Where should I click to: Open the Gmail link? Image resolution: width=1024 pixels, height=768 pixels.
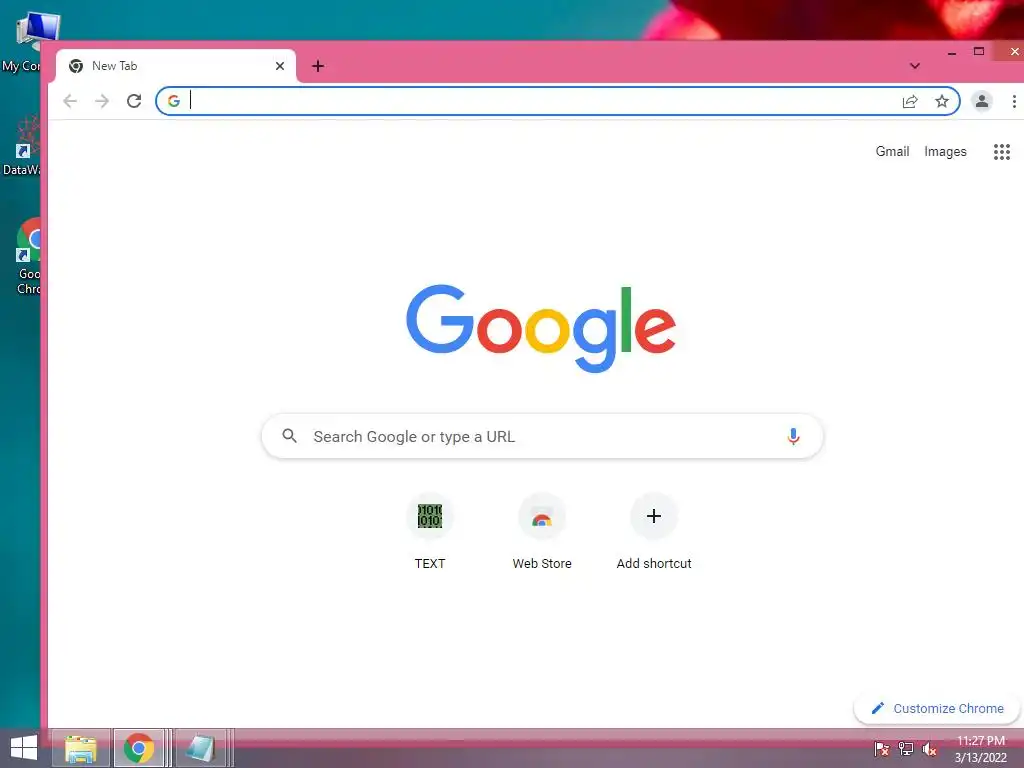tap(892, 152)
